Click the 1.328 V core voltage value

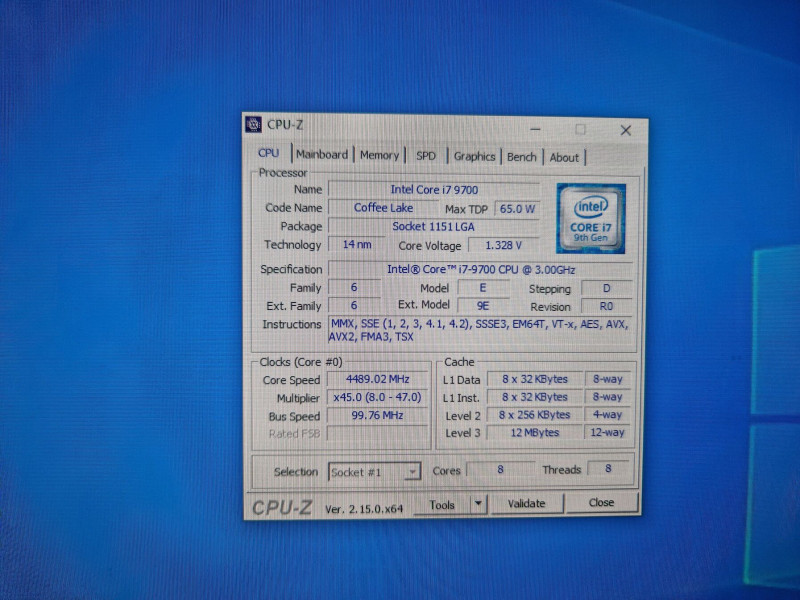(x=504, y=245)
